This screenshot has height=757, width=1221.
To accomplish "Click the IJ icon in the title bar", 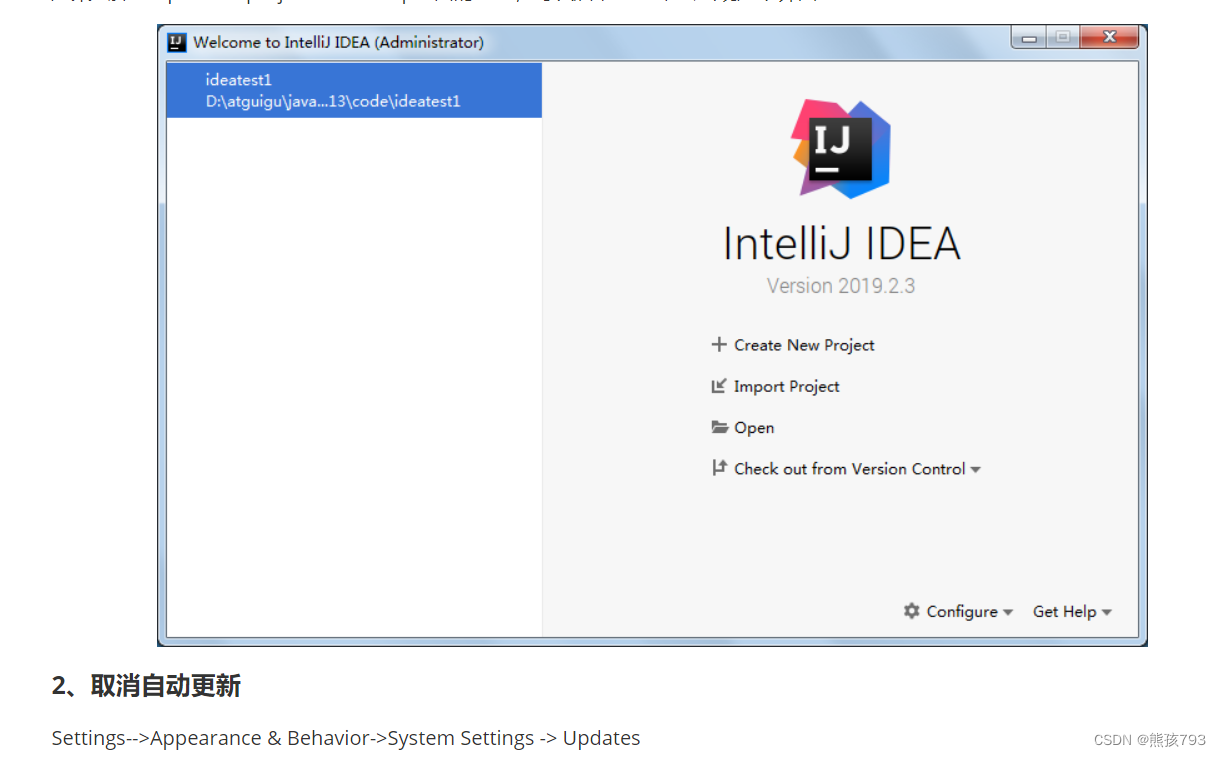I will coord(177,42).
